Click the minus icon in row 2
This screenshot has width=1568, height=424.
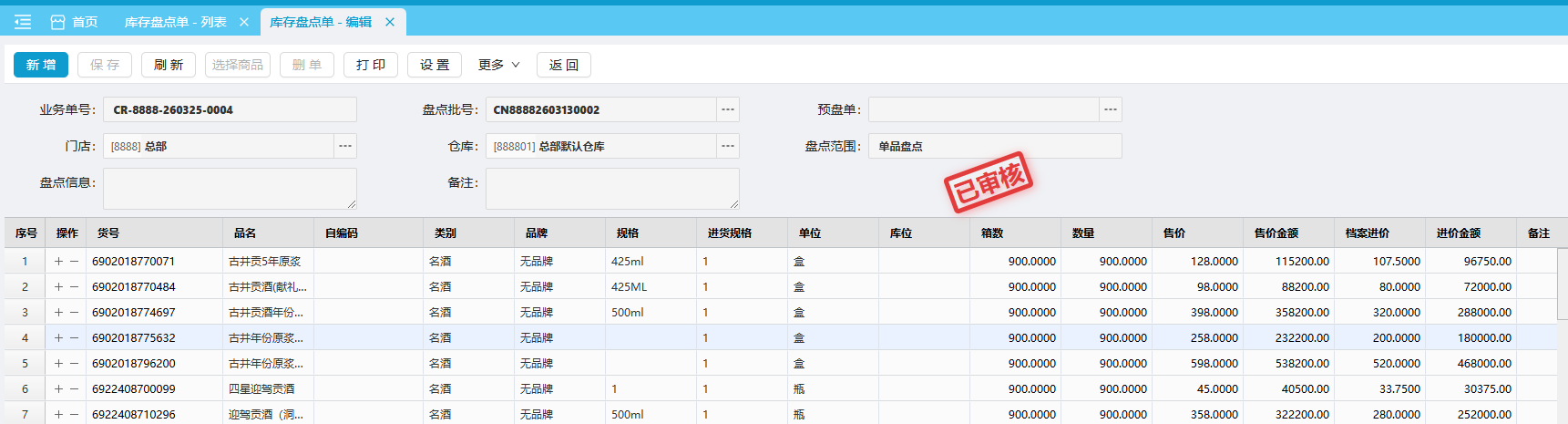(x=75, y=287)
